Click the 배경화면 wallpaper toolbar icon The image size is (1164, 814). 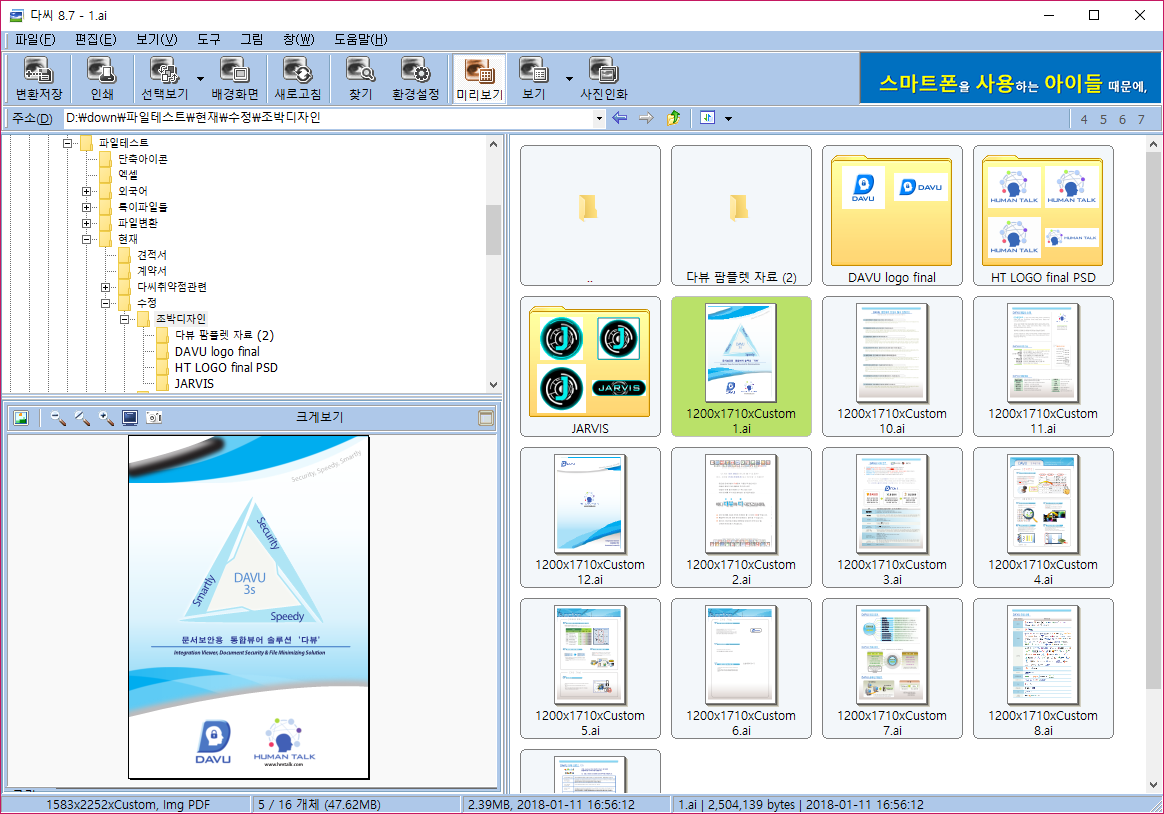235,78
